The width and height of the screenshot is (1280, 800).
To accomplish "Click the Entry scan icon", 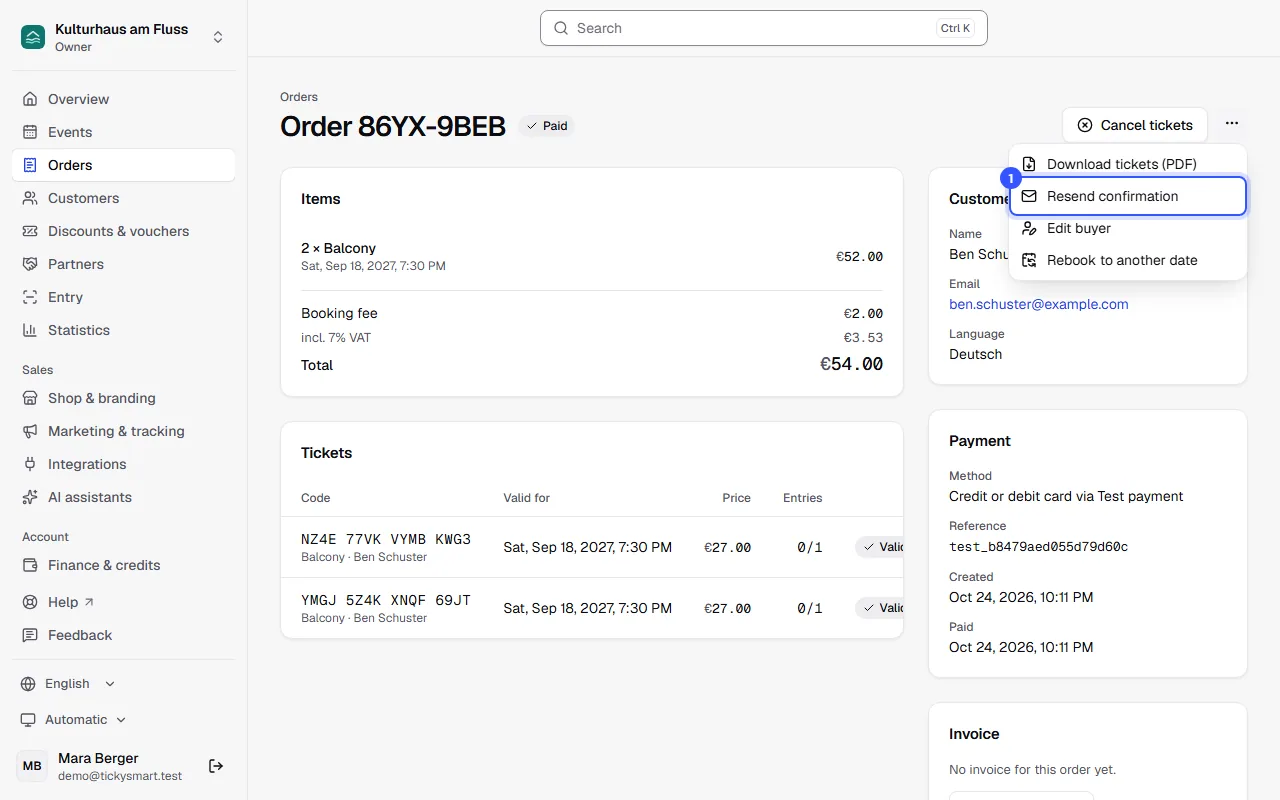I will [x=30, y=297].
